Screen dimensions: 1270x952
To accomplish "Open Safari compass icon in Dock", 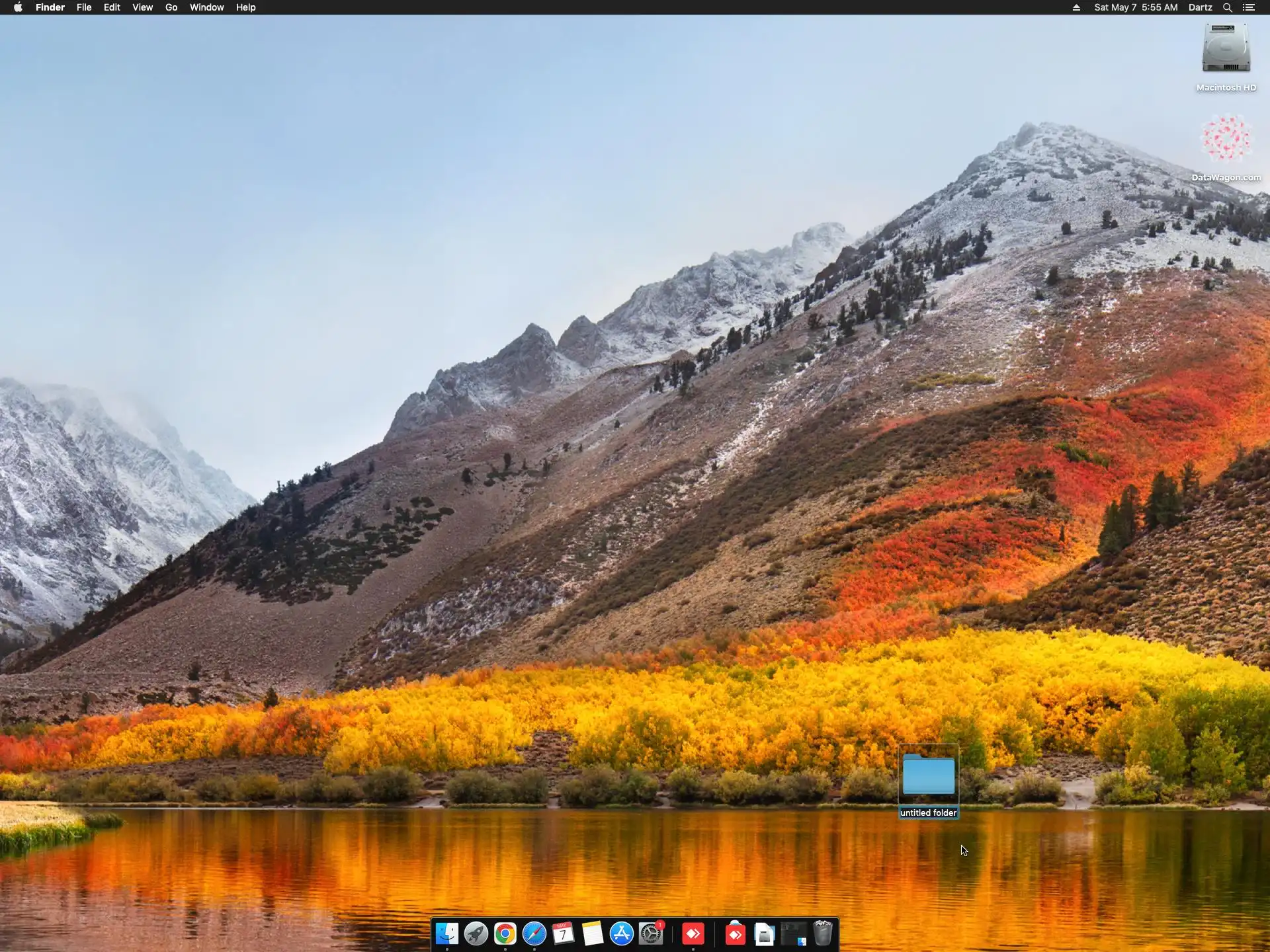I will [534, 933].
